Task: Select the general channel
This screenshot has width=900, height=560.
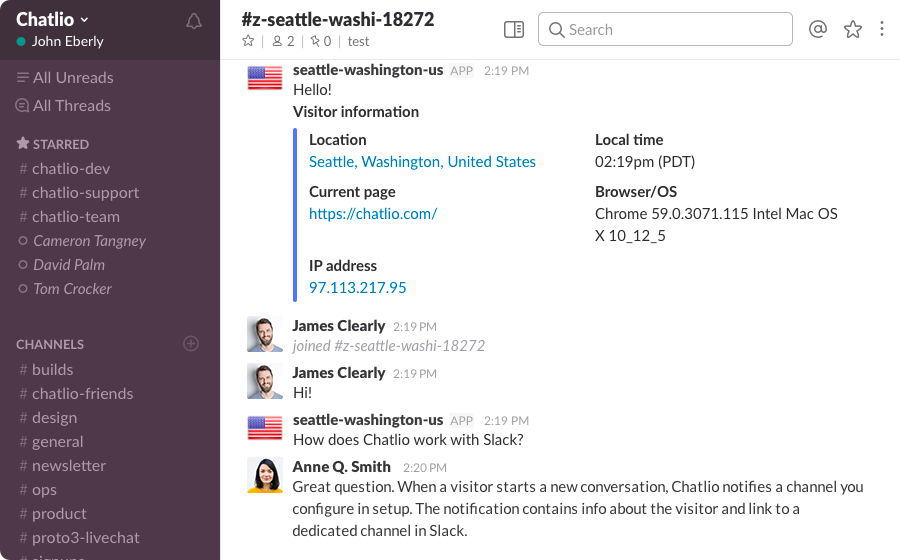Action: click(x=51, y=442)
